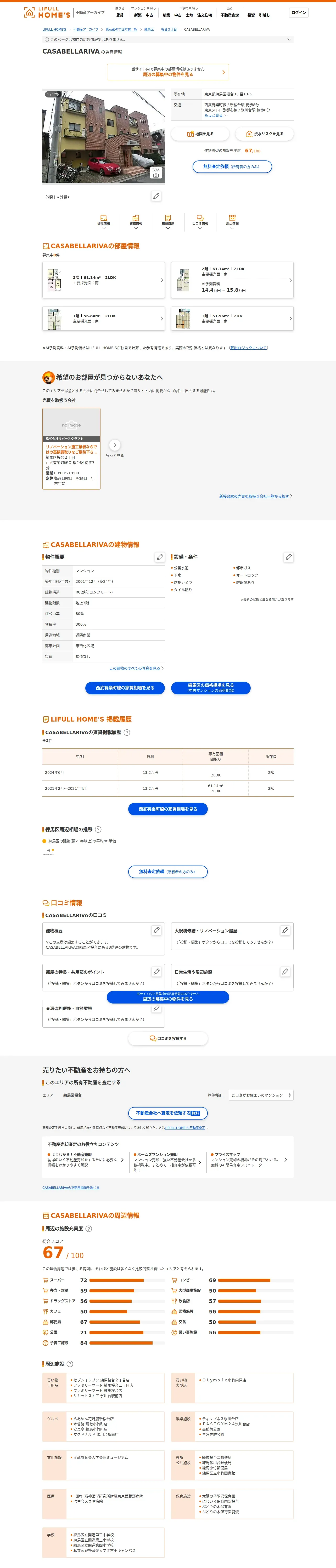Open the 賃貸 menu in header
This screenshot has width=336, height=1568.
point(120,15)
